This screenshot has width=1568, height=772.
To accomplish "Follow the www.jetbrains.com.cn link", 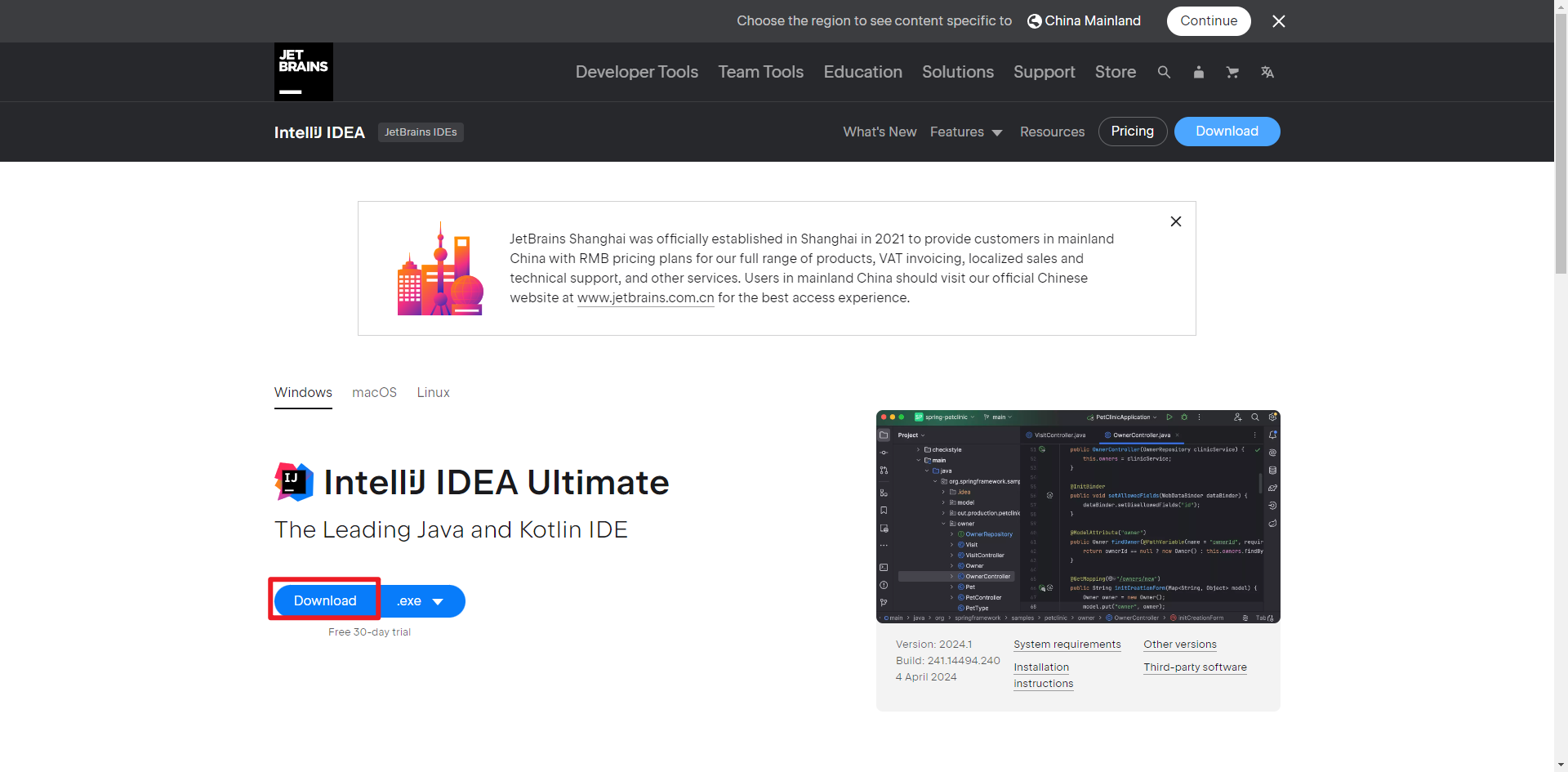I will click(x=645, y=297).
